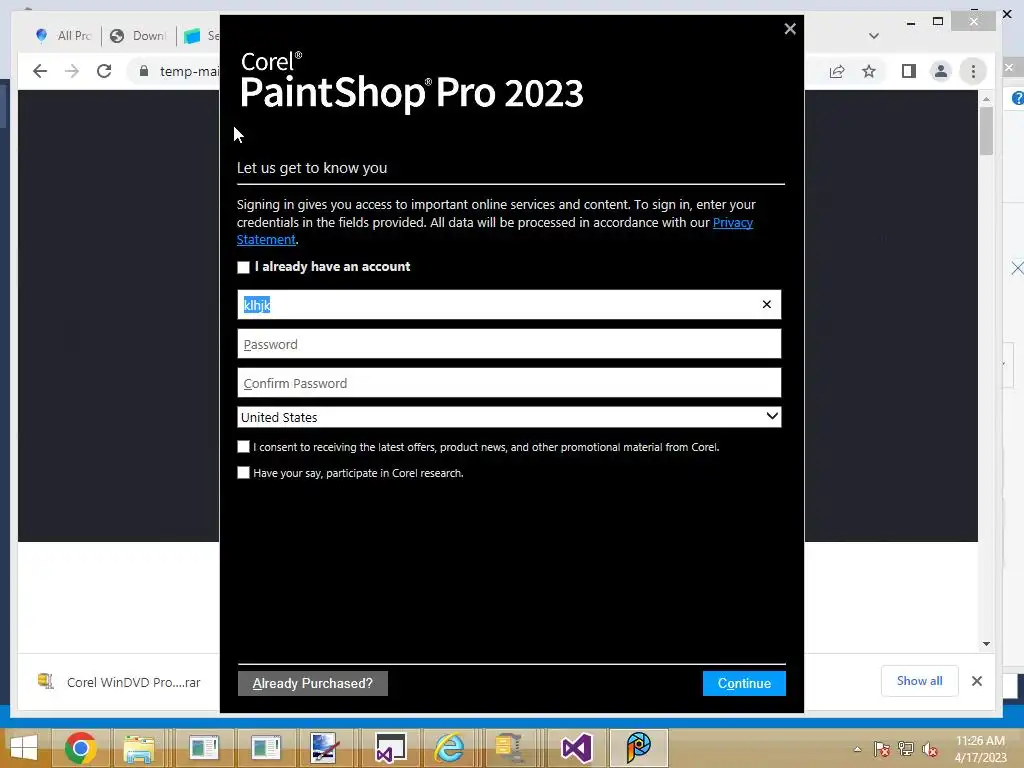Go back in the Chrome browser
This screenshot has height=768, width=1024.
tap(40, 71)
